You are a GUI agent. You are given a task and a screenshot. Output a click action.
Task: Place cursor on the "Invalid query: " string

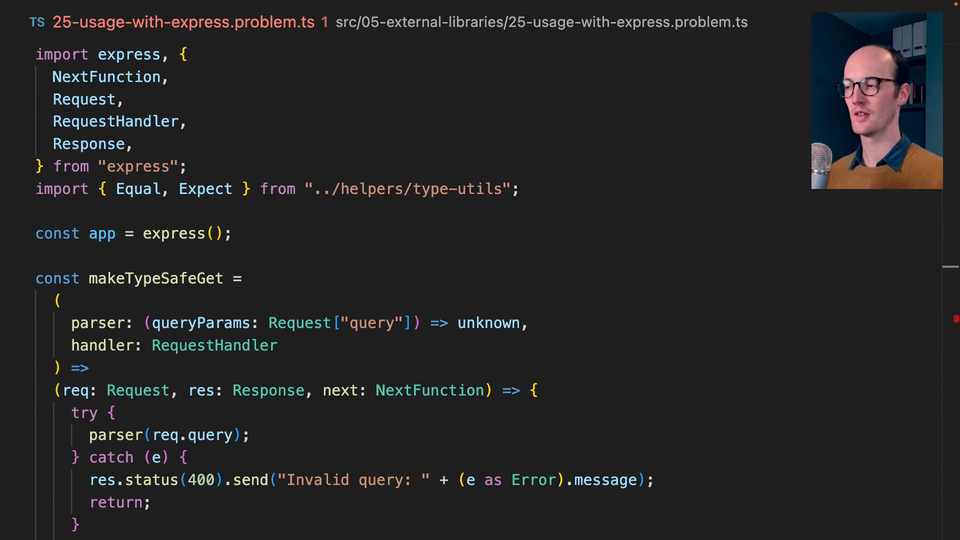tap(354, 480)
